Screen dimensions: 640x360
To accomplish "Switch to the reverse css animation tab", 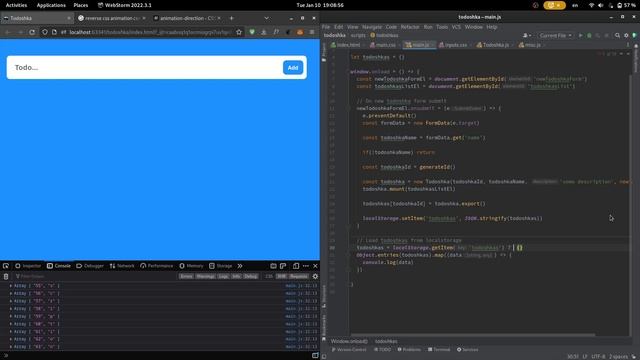I will pos(111,18).
